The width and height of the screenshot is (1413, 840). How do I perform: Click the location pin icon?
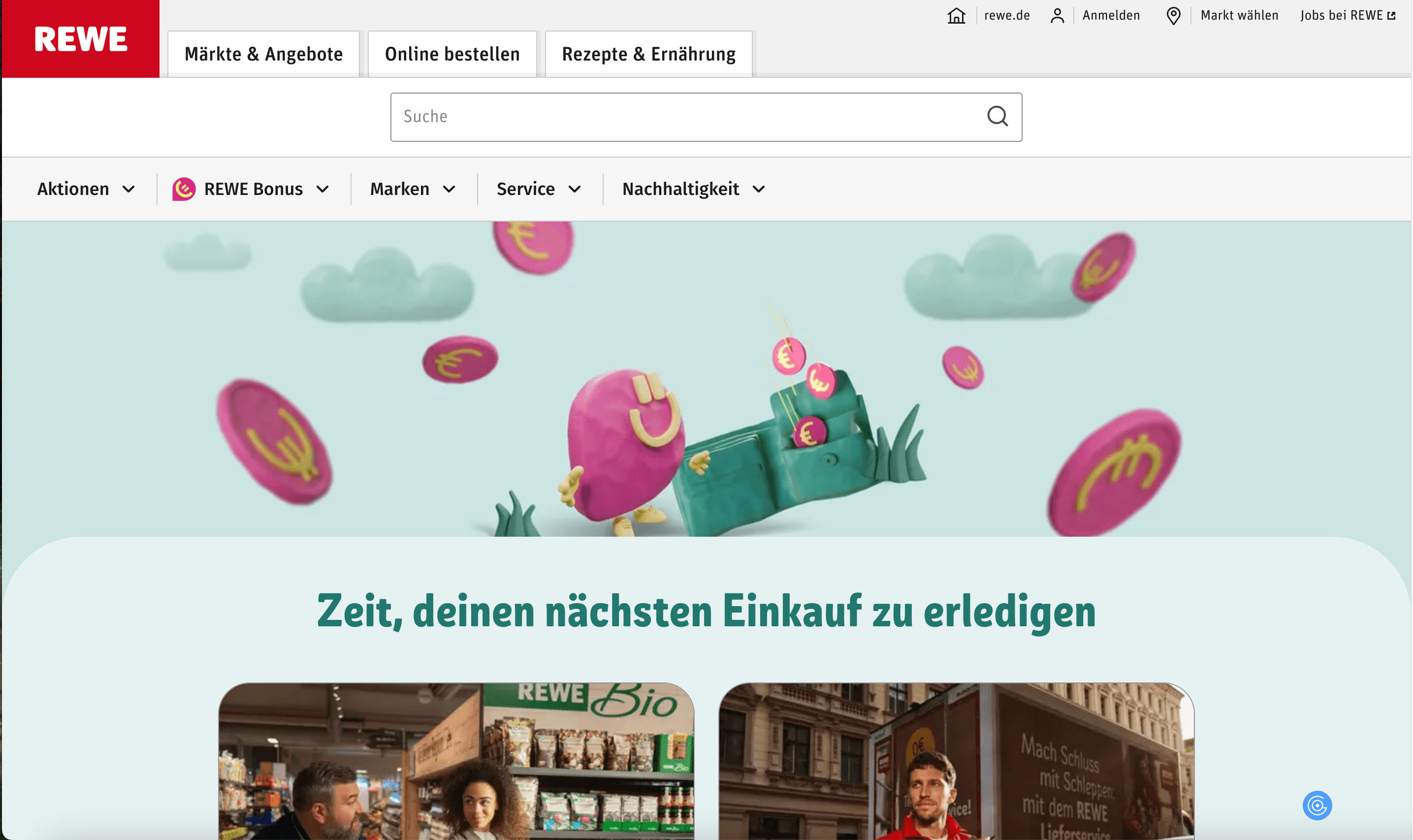(x=1173, y=16)
